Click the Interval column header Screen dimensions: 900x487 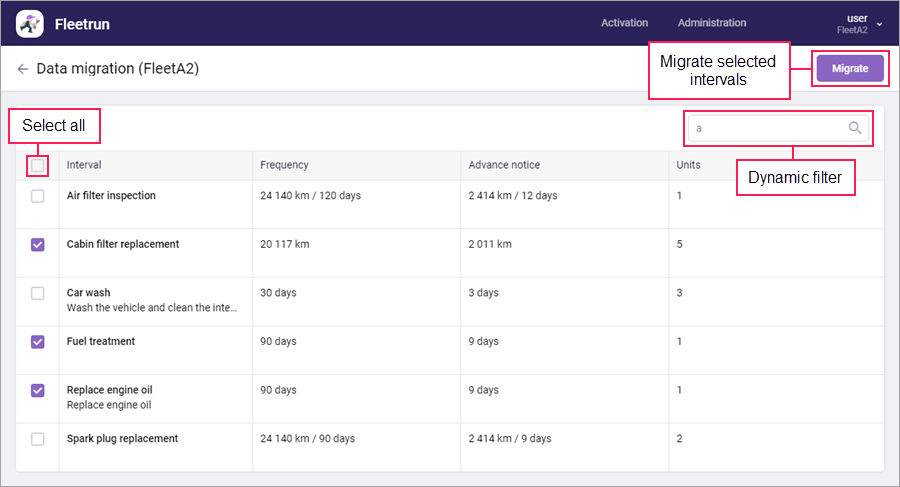(84, 165)
